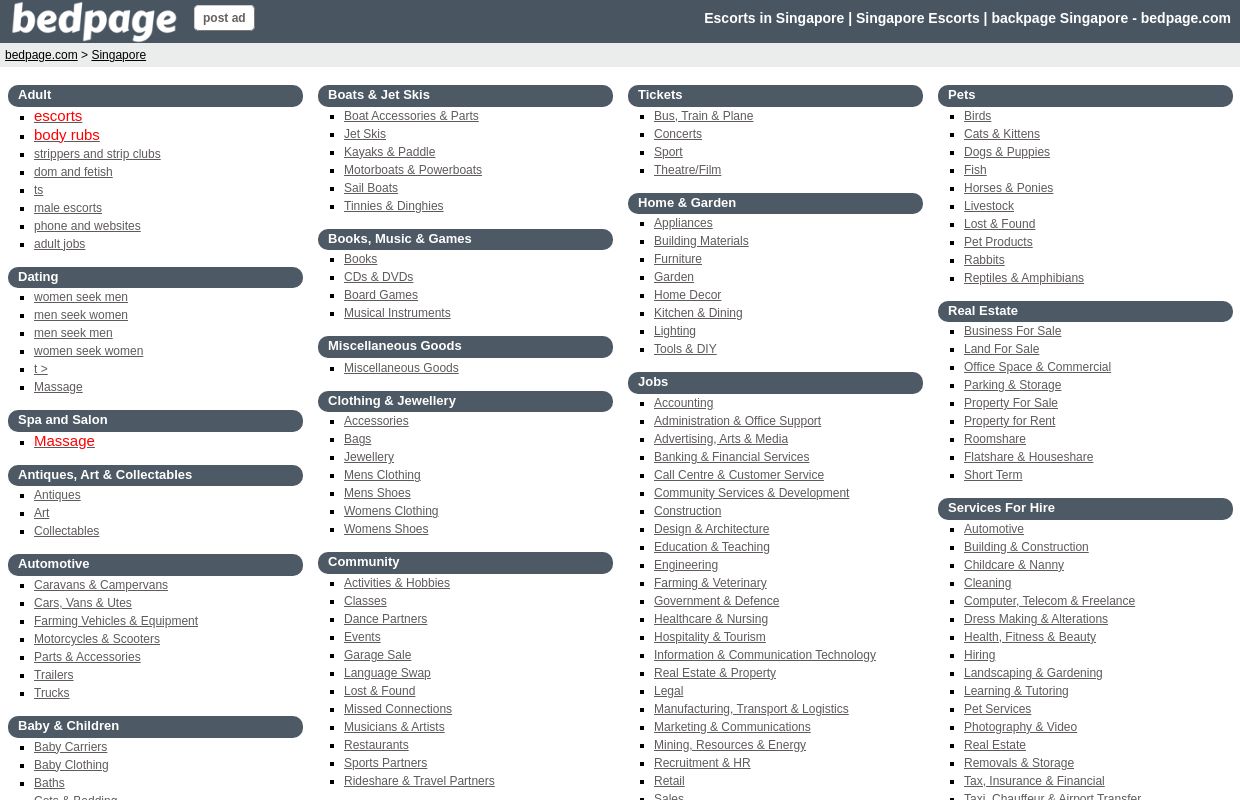Open Boat Accessories & Parts listings
The image size is (1240, 800).
(x=411, y=116)
